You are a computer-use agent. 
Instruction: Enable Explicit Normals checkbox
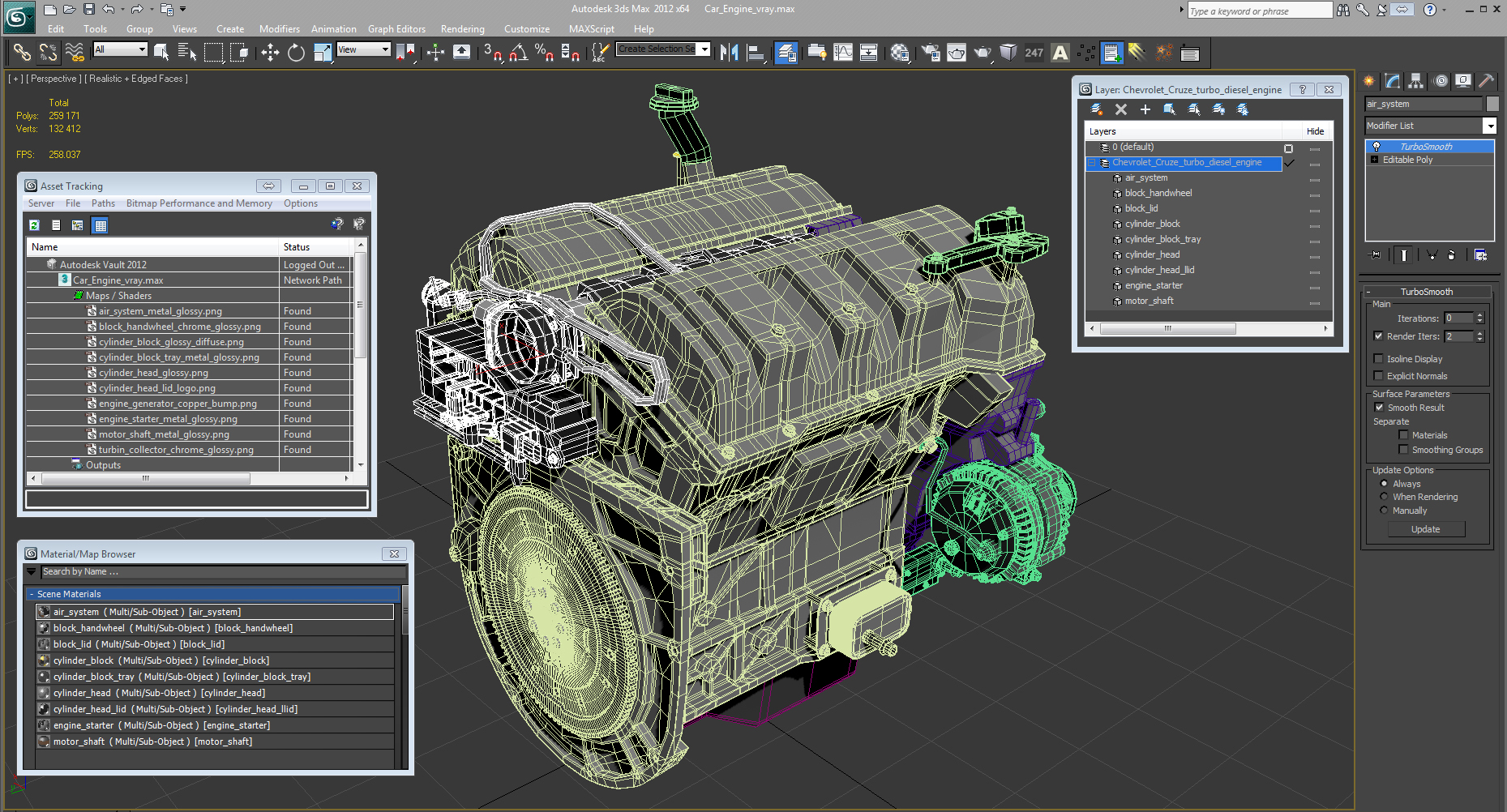pos(1378,375)
